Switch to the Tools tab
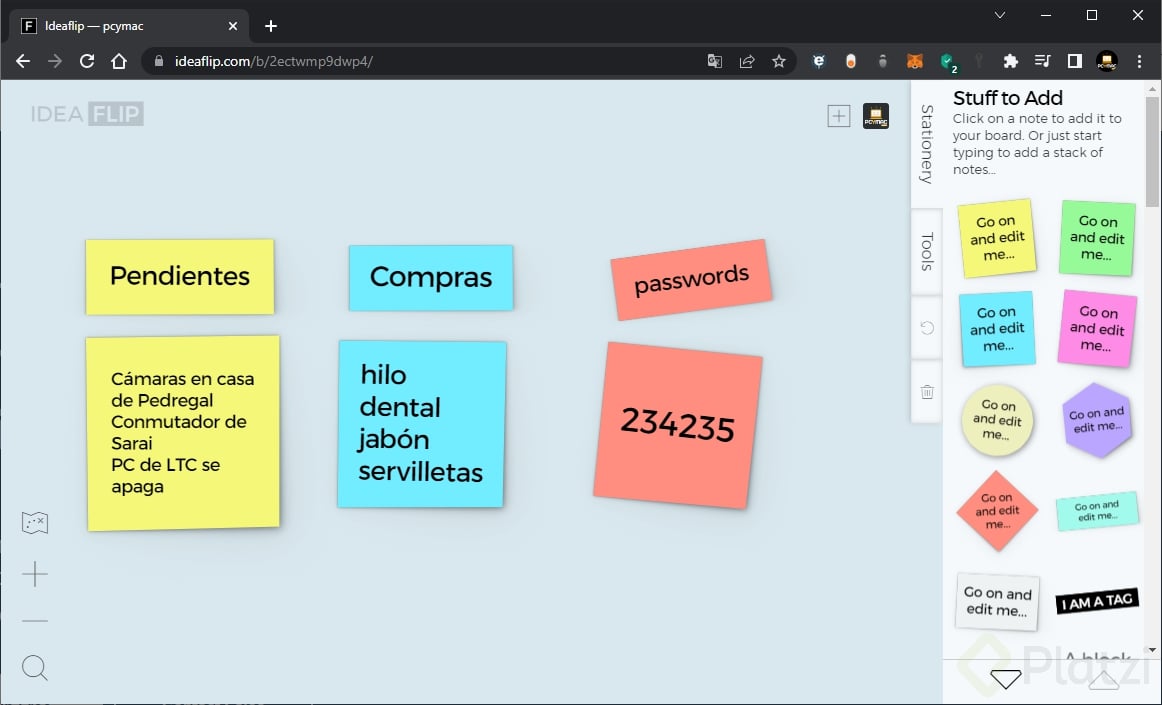1162x705 pixels. click(x=926, y=252)
